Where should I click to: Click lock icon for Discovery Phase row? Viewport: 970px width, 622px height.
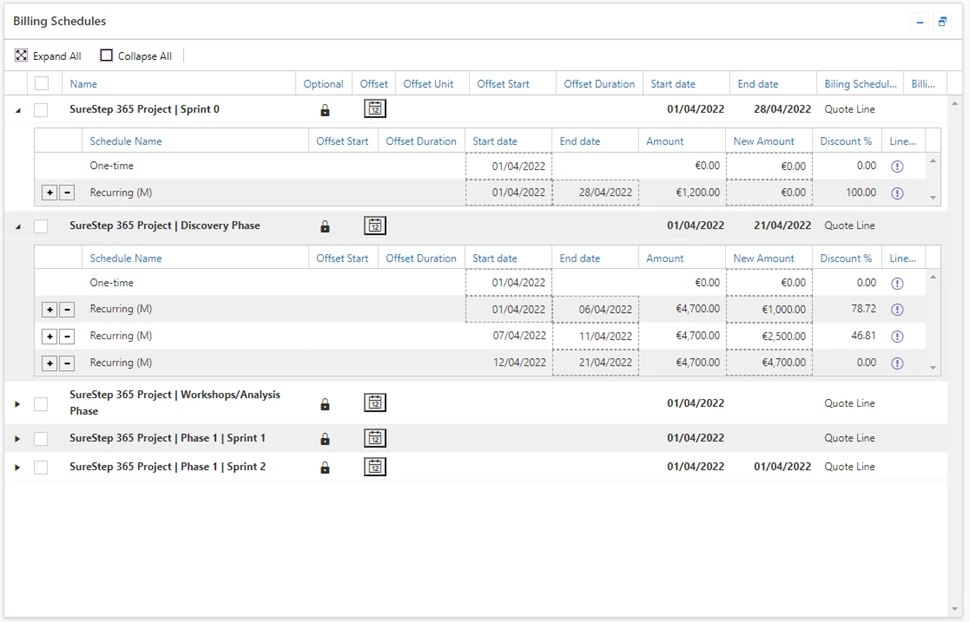point(325,227)
